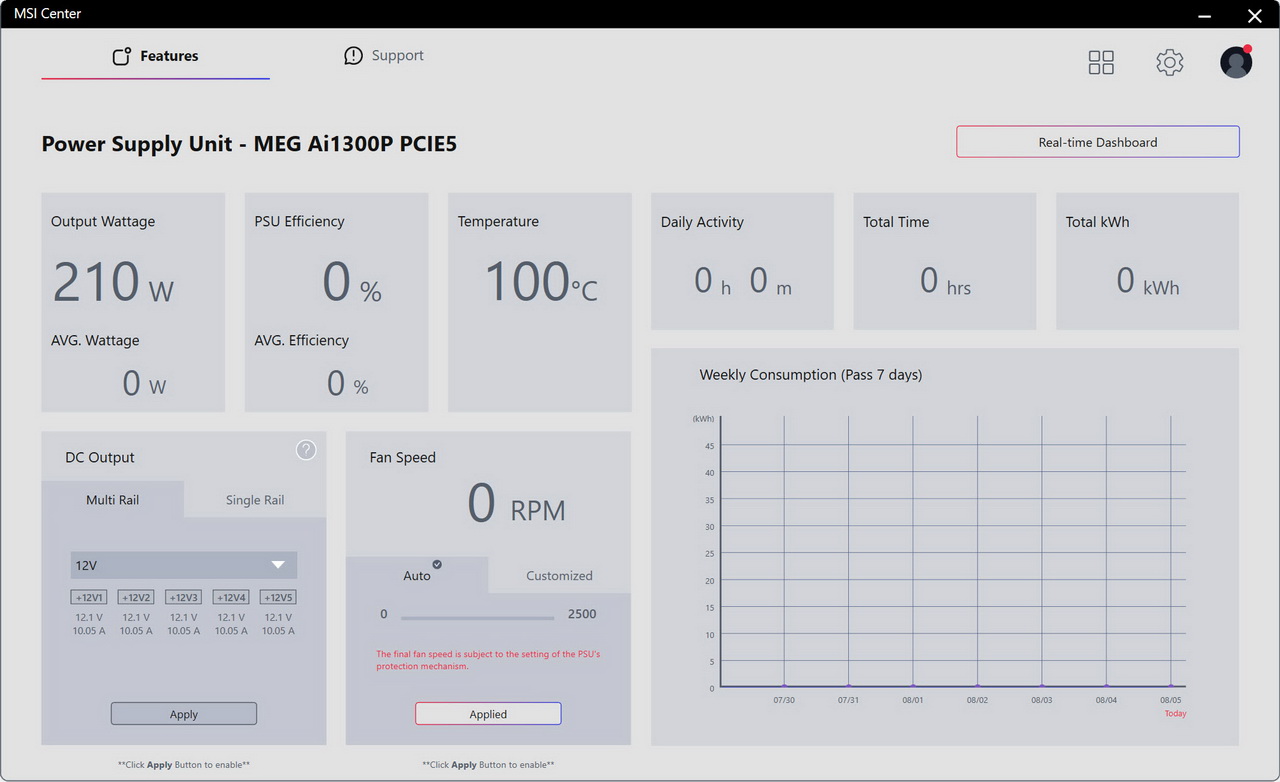Select the +12V3 rail label
Viewport: 1280px width, 782px height.
(184, 597)
